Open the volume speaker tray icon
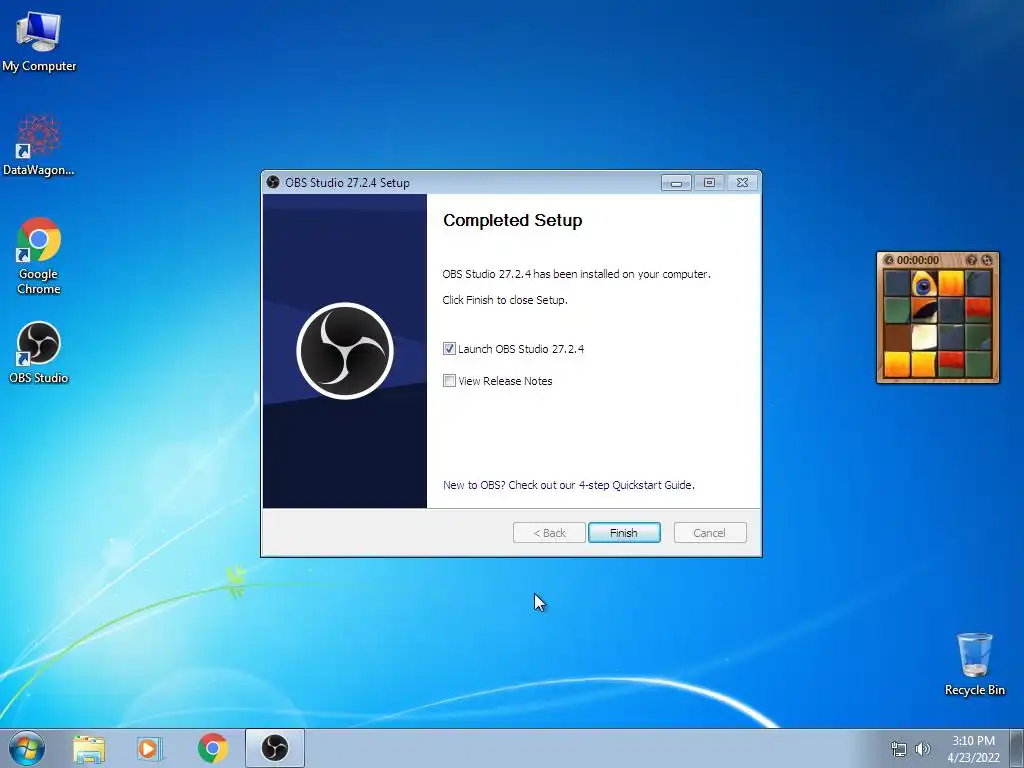1024x768 pixels. point(923,749)
